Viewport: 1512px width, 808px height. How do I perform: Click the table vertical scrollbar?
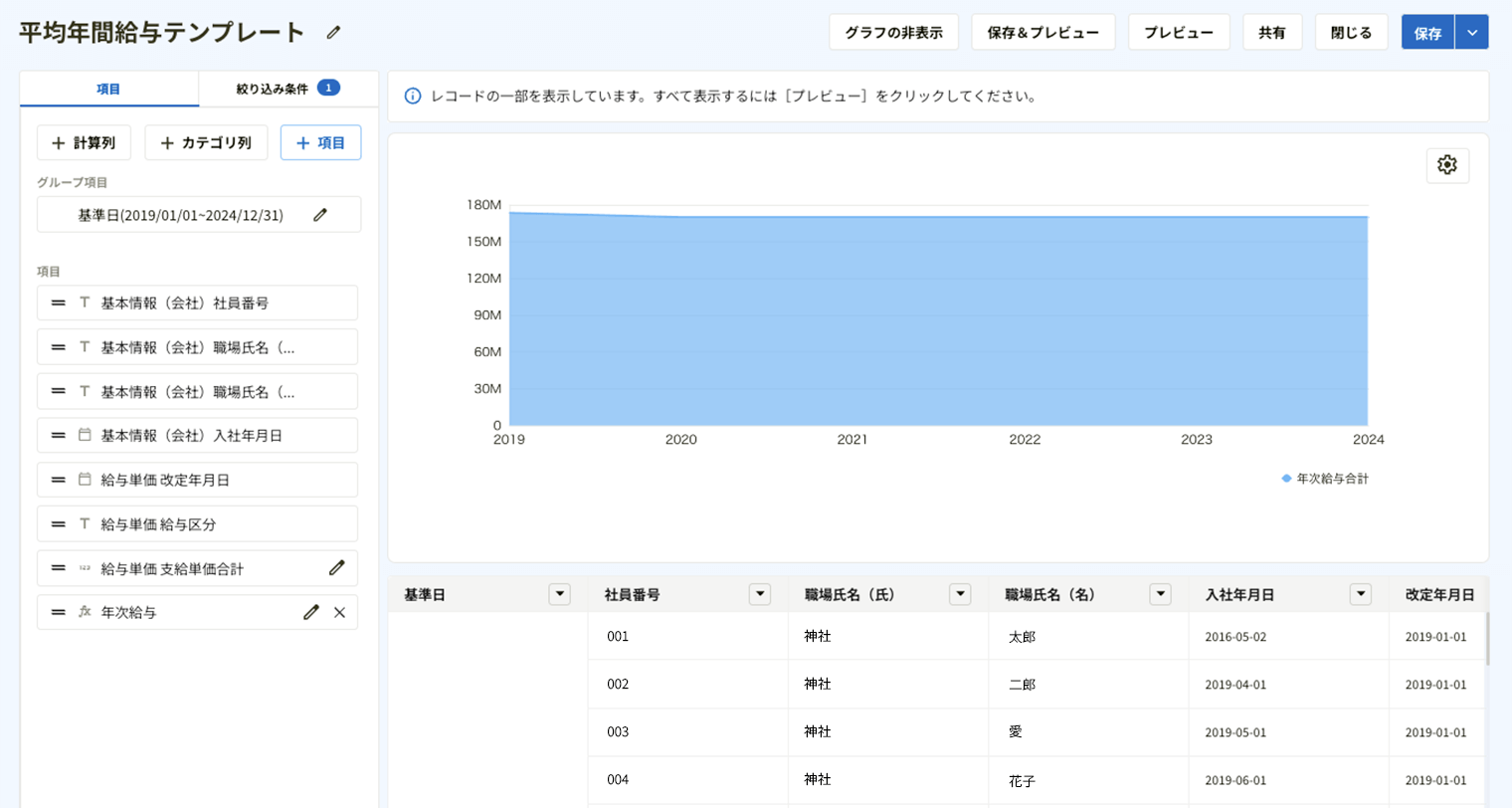1488,639
